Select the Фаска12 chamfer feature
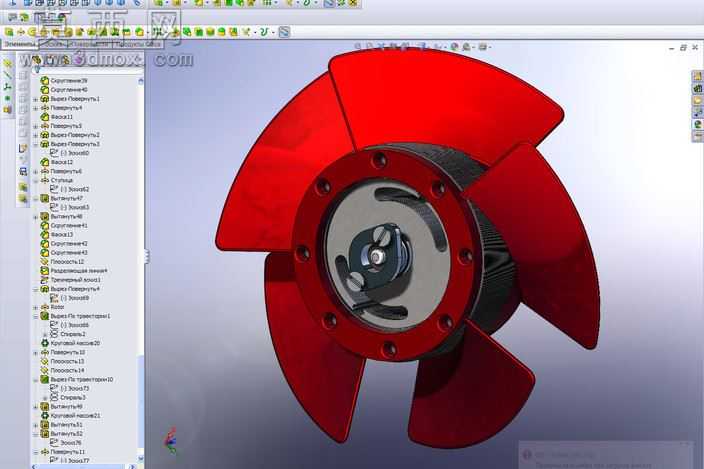 click(57, 162)
